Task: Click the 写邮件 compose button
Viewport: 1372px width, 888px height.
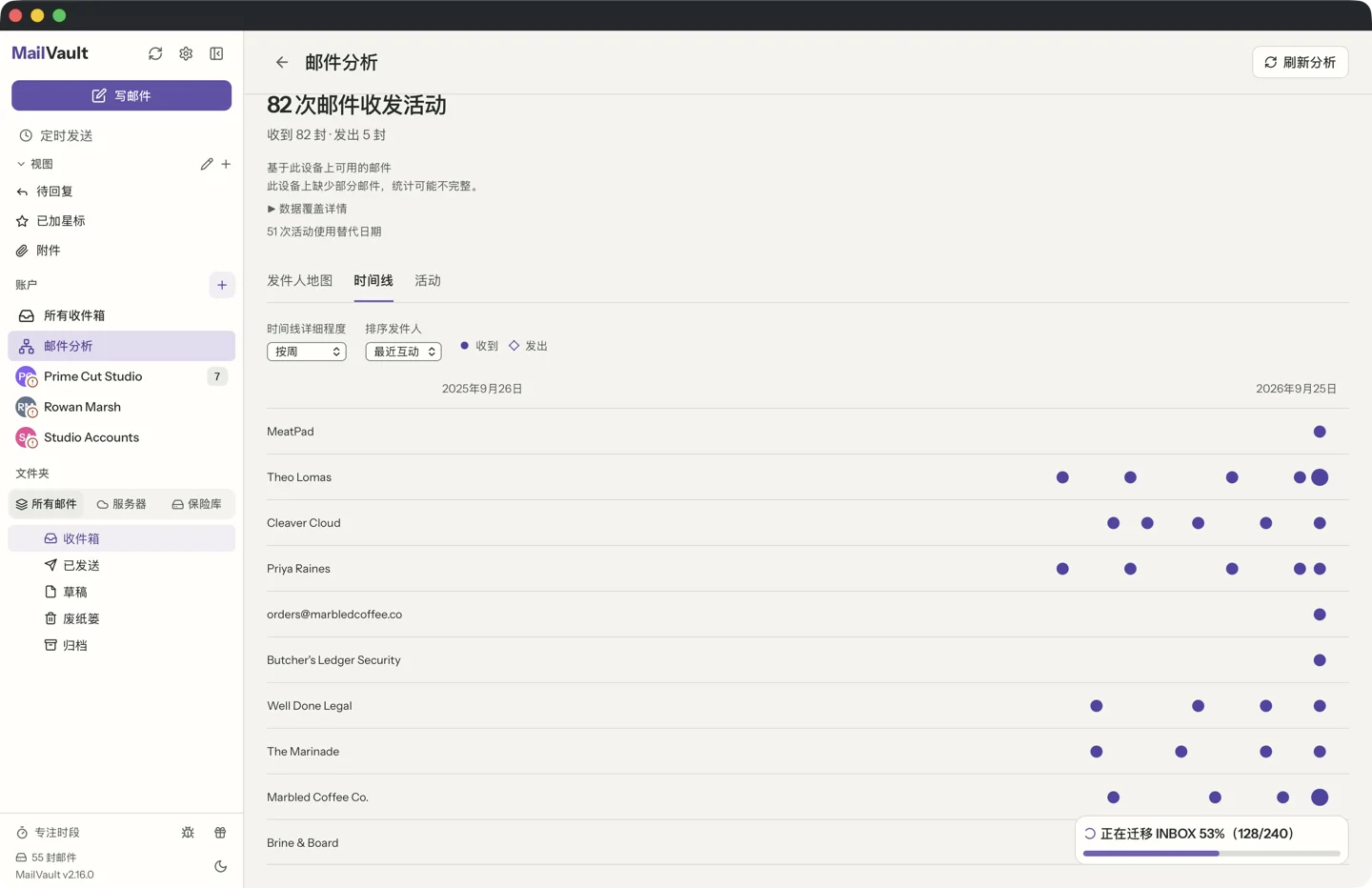Action: [x=121, y=95]
